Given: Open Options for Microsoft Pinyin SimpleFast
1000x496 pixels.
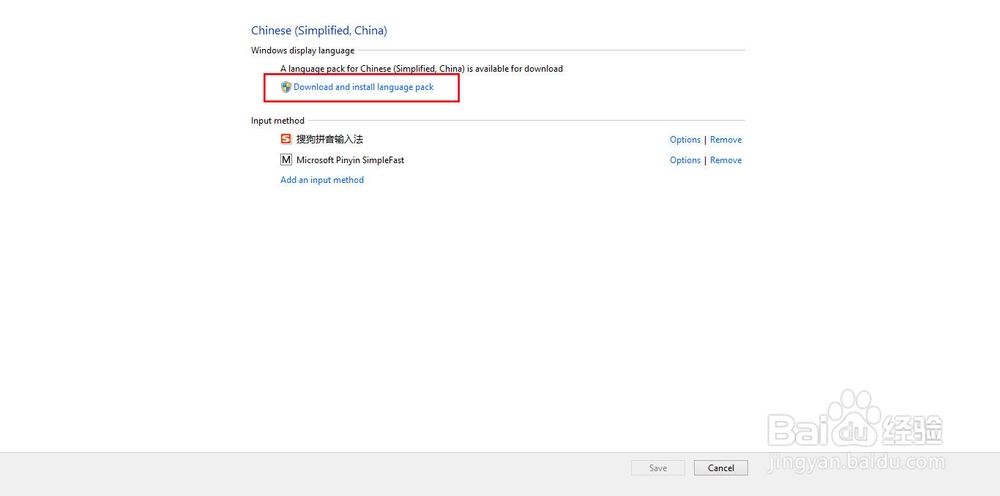Looking at the screenshot, I should point(685,160).
